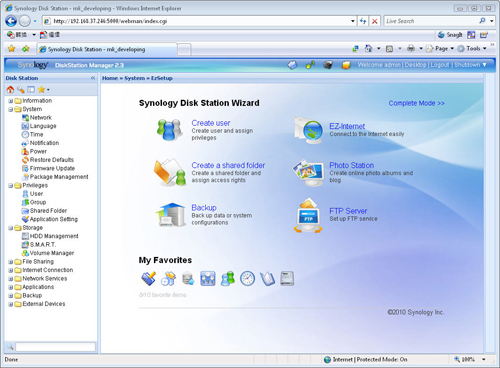Click the Print icon in IE toolbar
The image size is (500, 368).
tap(411, 49)
